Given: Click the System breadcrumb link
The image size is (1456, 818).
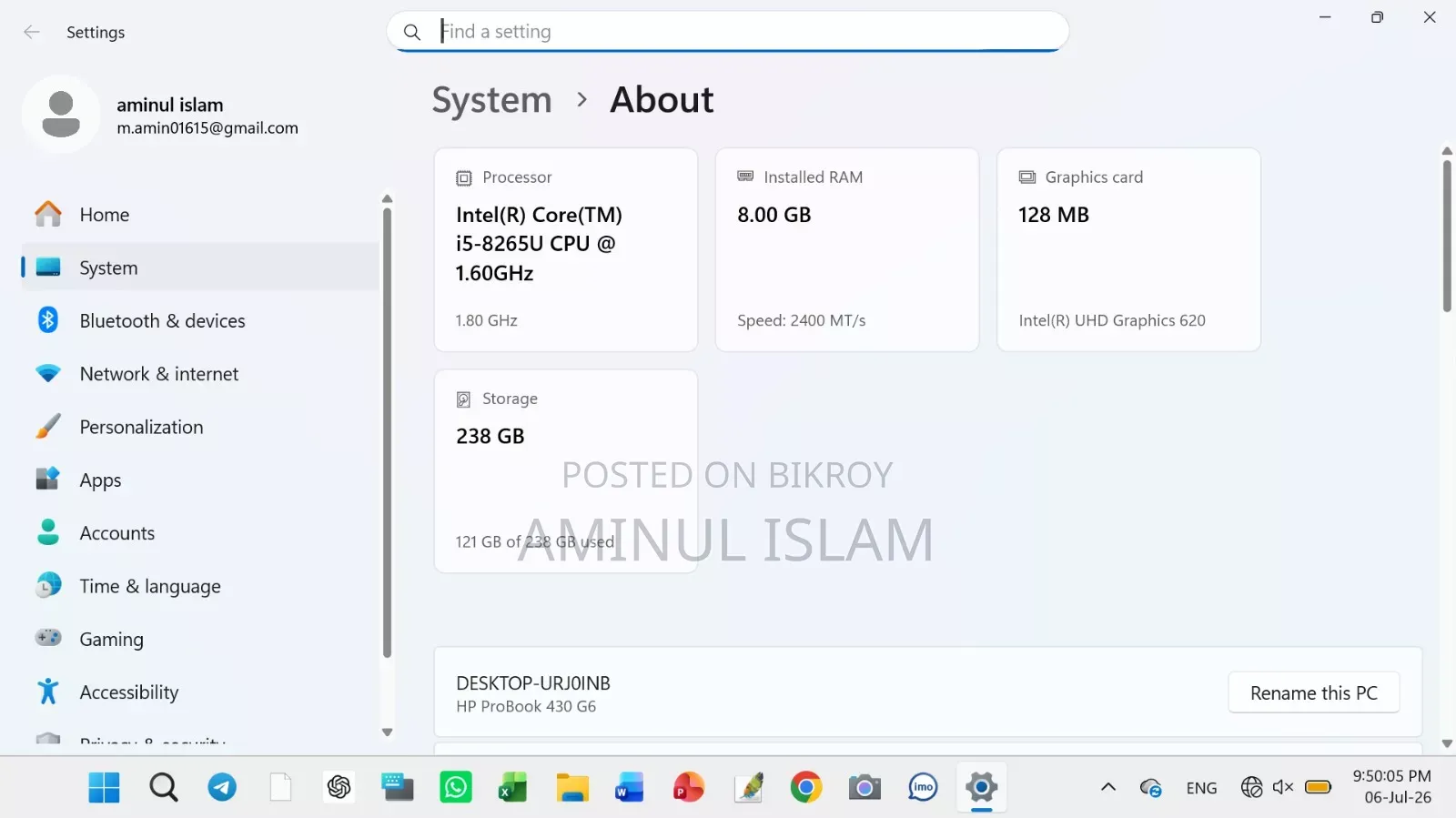Looking at the screenshot, I should point(491,100).
